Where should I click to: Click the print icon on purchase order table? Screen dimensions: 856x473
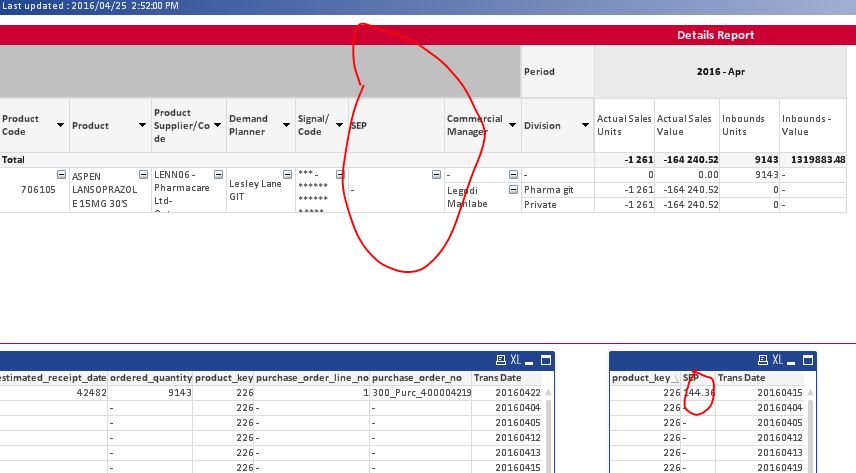(x=501, y=360)
